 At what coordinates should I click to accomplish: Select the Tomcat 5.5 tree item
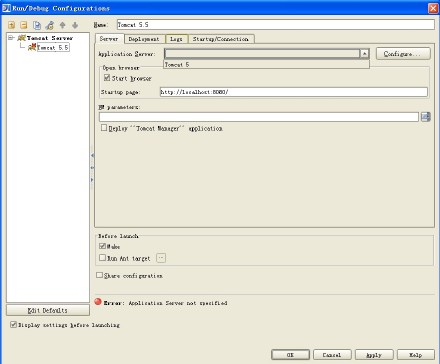53,48
